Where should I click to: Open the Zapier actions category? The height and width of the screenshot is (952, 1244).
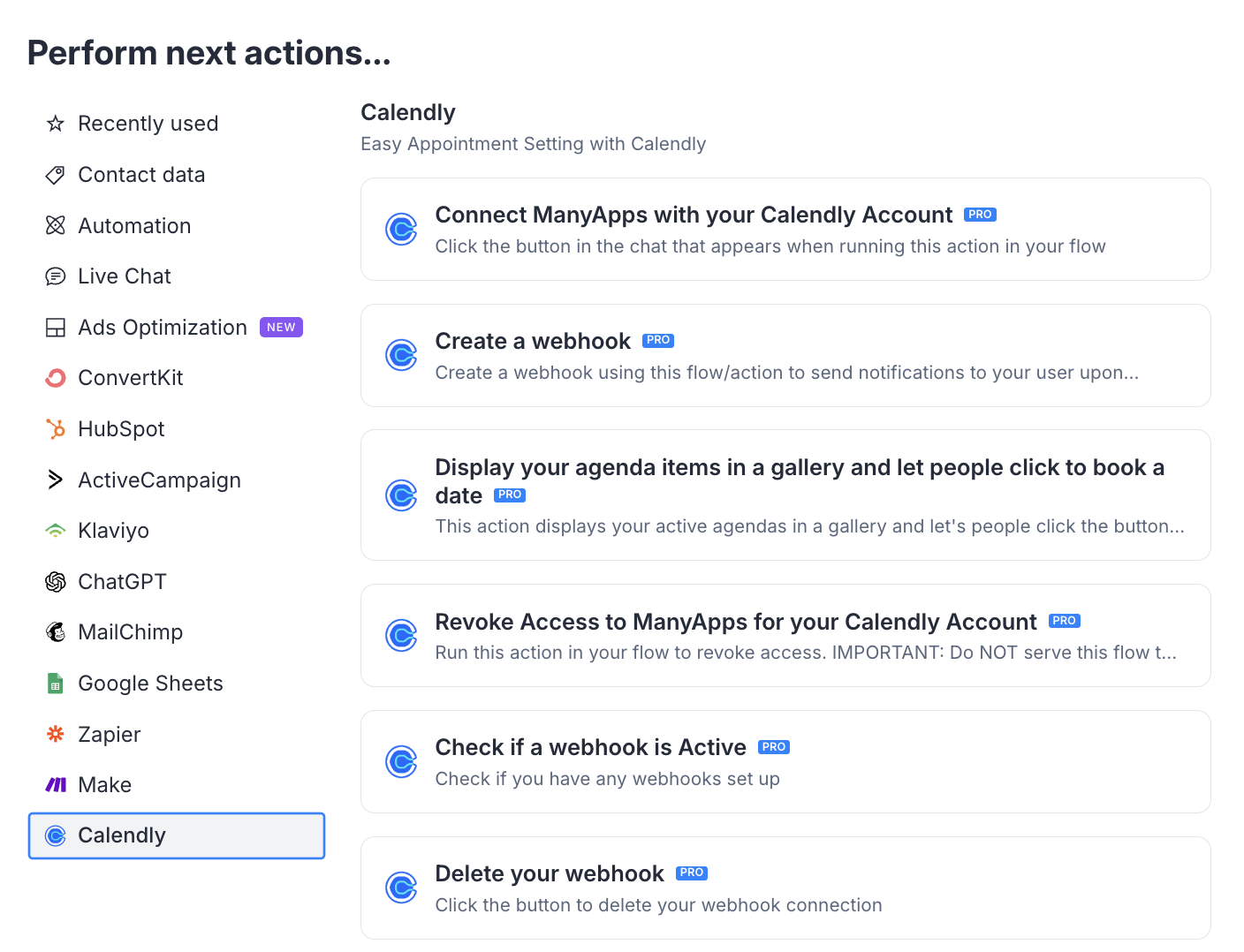[x=109, y=735]
